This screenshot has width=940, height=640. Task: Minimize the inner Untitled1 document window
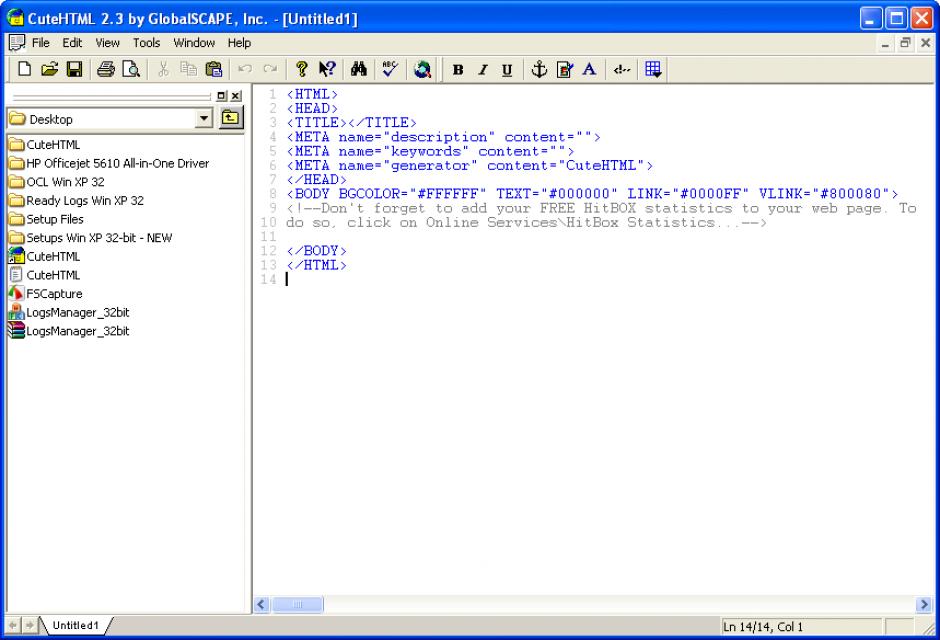(885, 43)
